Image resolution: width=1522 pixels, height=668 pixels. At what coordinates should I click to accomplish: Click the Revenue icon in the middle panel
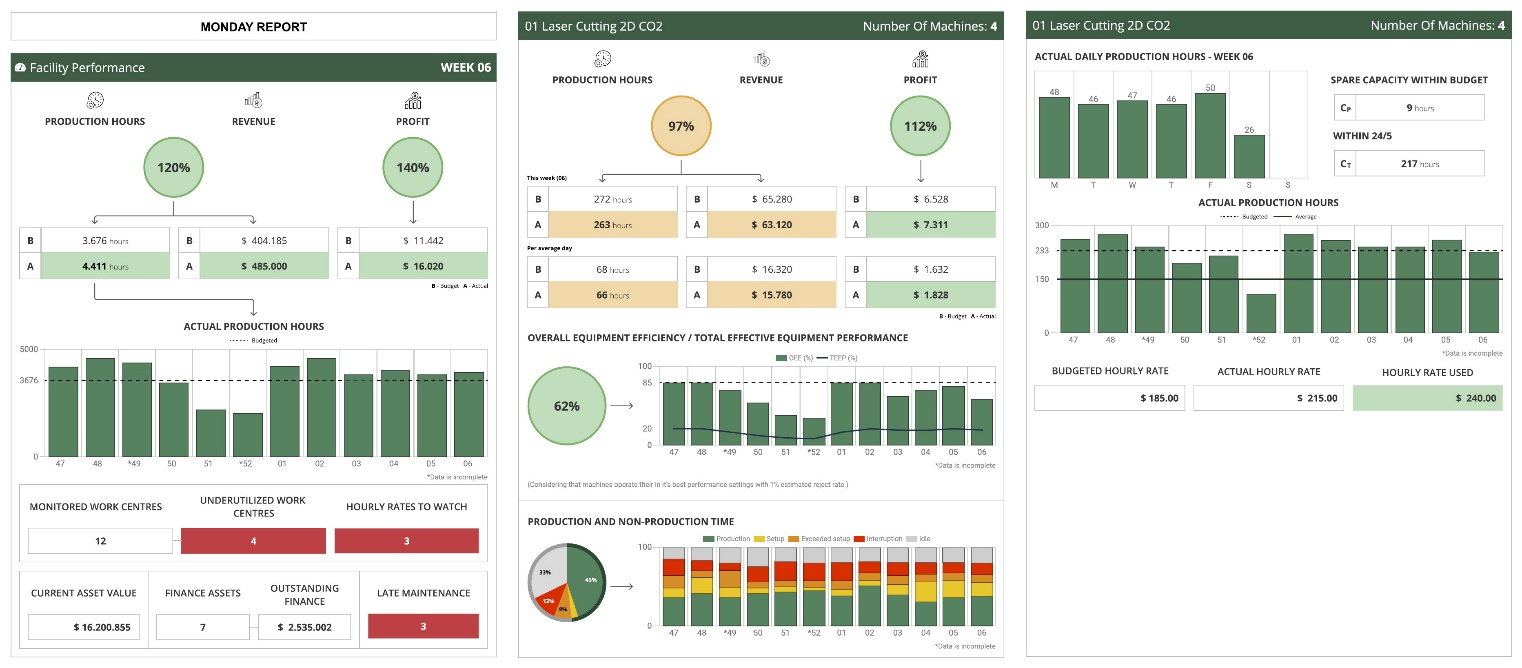coord(761,60)
